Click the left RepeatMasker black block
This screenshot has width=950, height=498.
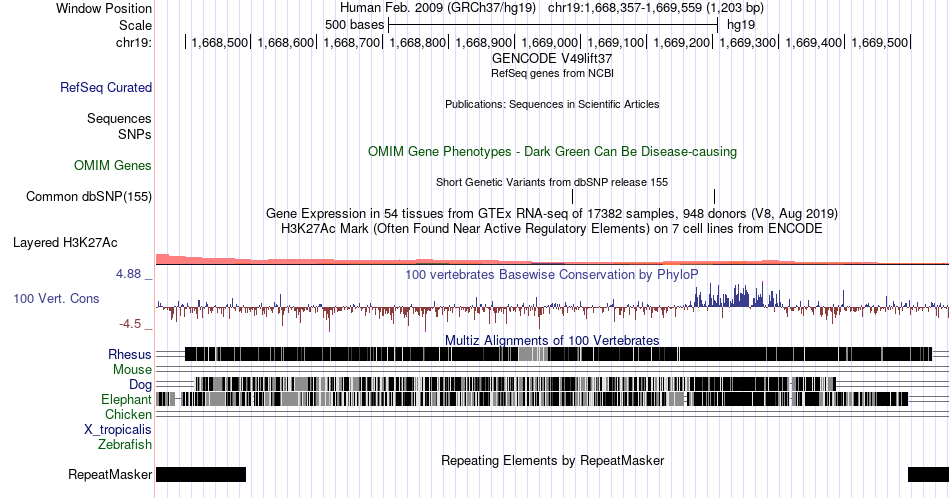click(201, 474)
